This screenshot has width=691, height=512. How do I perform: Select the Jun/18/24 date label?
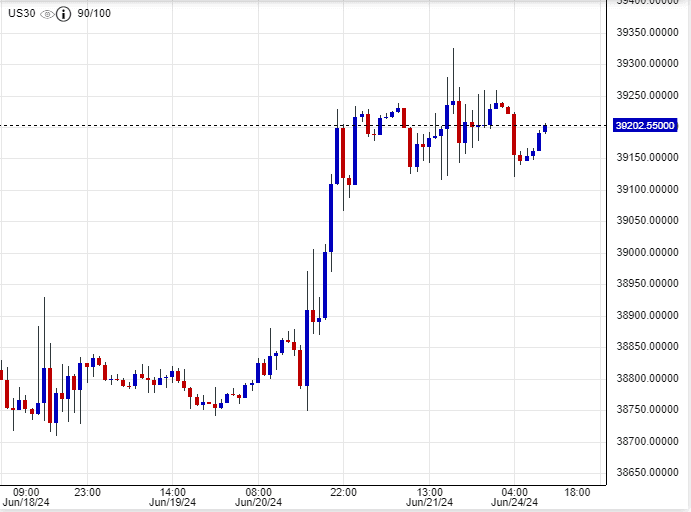[19, 503]
